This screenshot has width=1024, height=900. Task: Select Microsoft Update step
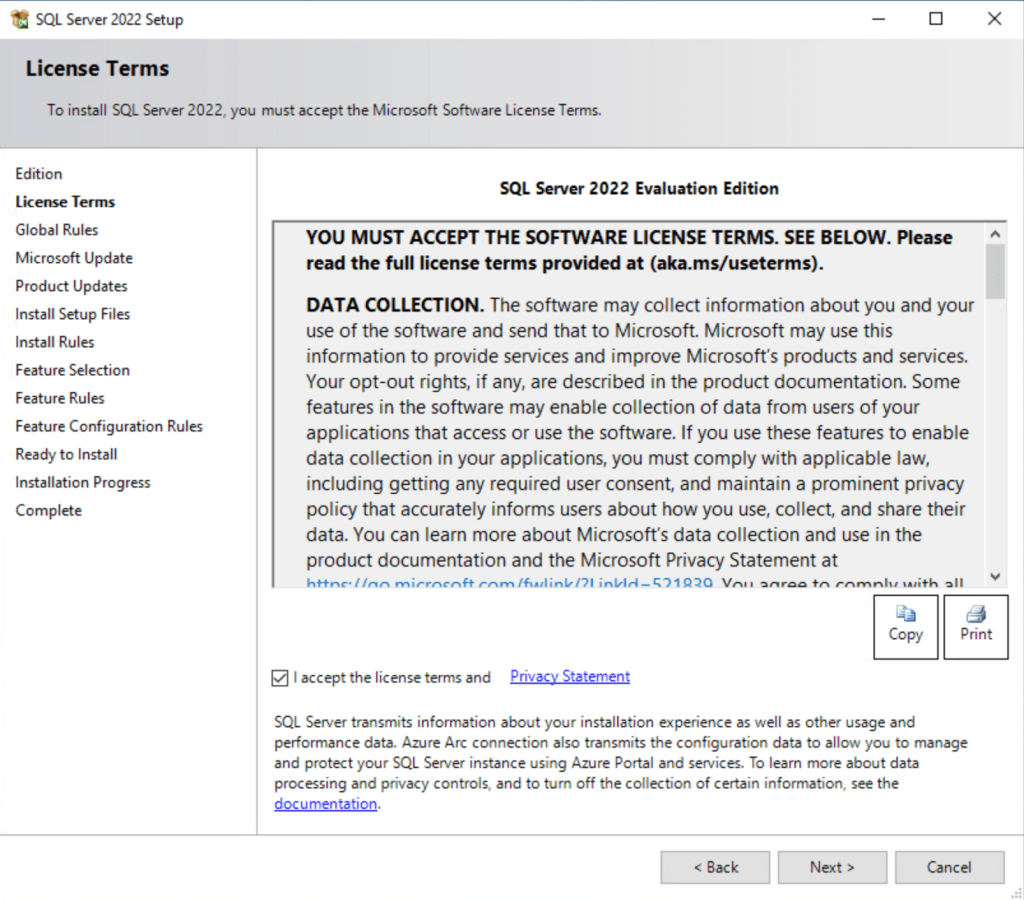[74, 258]
